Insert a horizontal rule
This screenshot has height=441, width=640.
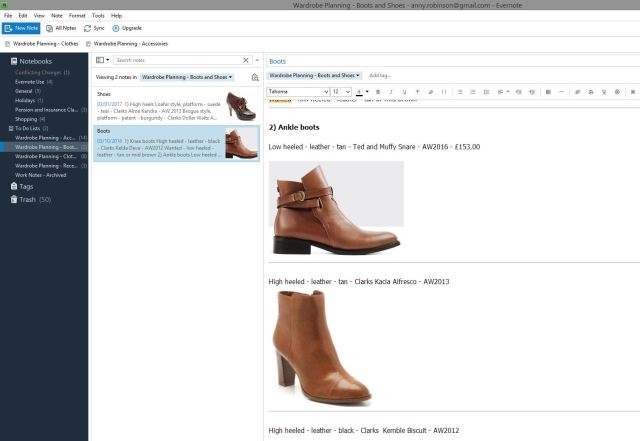click(562, 92)
